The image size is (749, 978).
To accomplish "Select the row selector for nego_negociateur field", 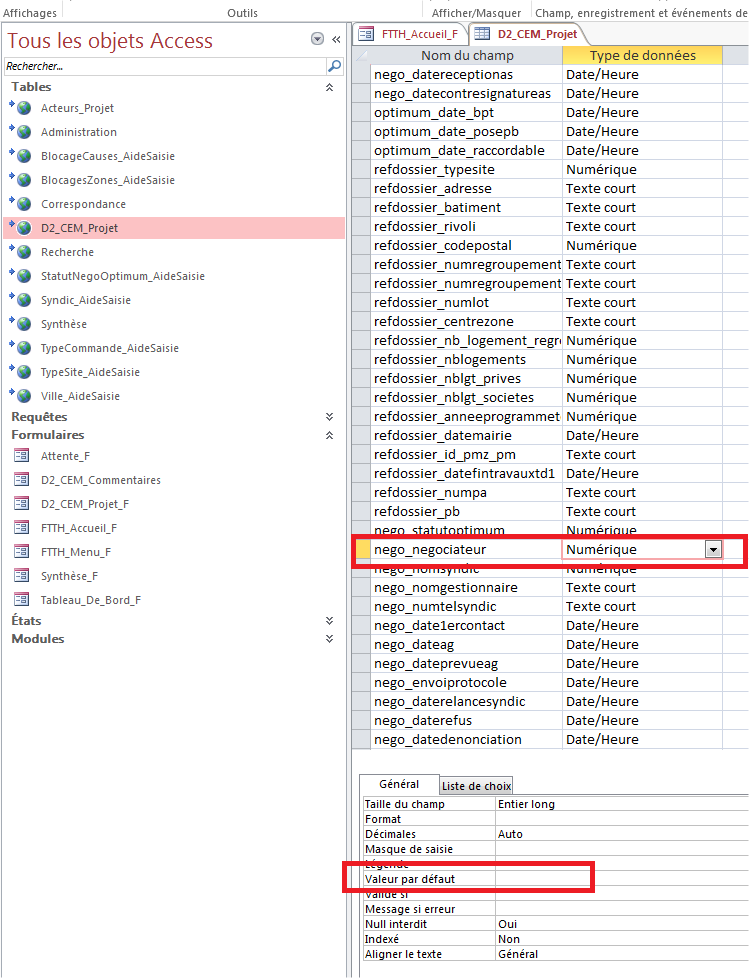I will coord(362,550).
